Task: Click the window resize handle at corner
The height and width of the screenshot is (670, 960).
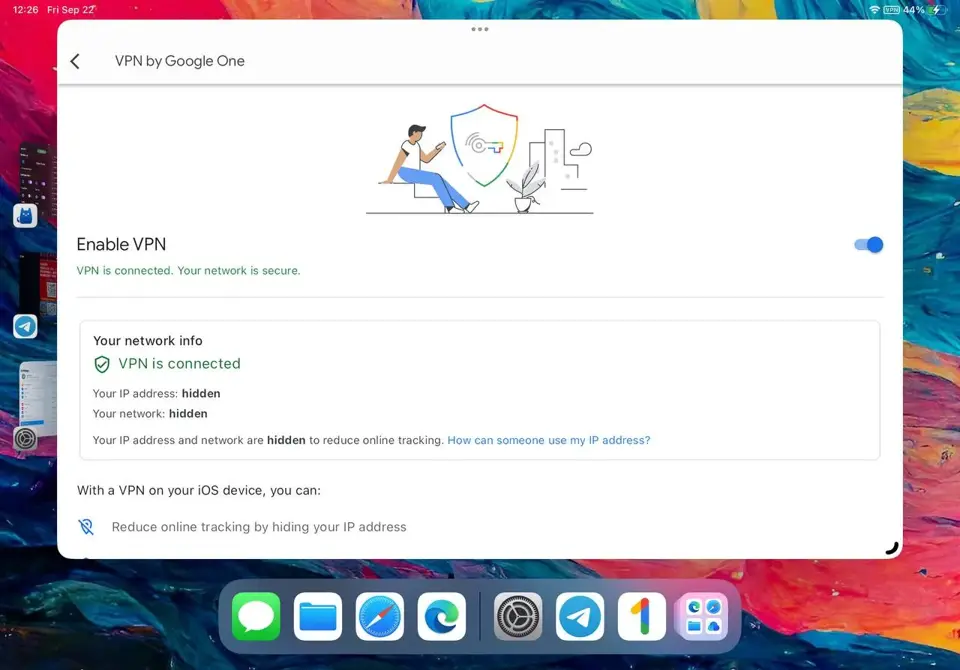Action: [x=893, y=548]
